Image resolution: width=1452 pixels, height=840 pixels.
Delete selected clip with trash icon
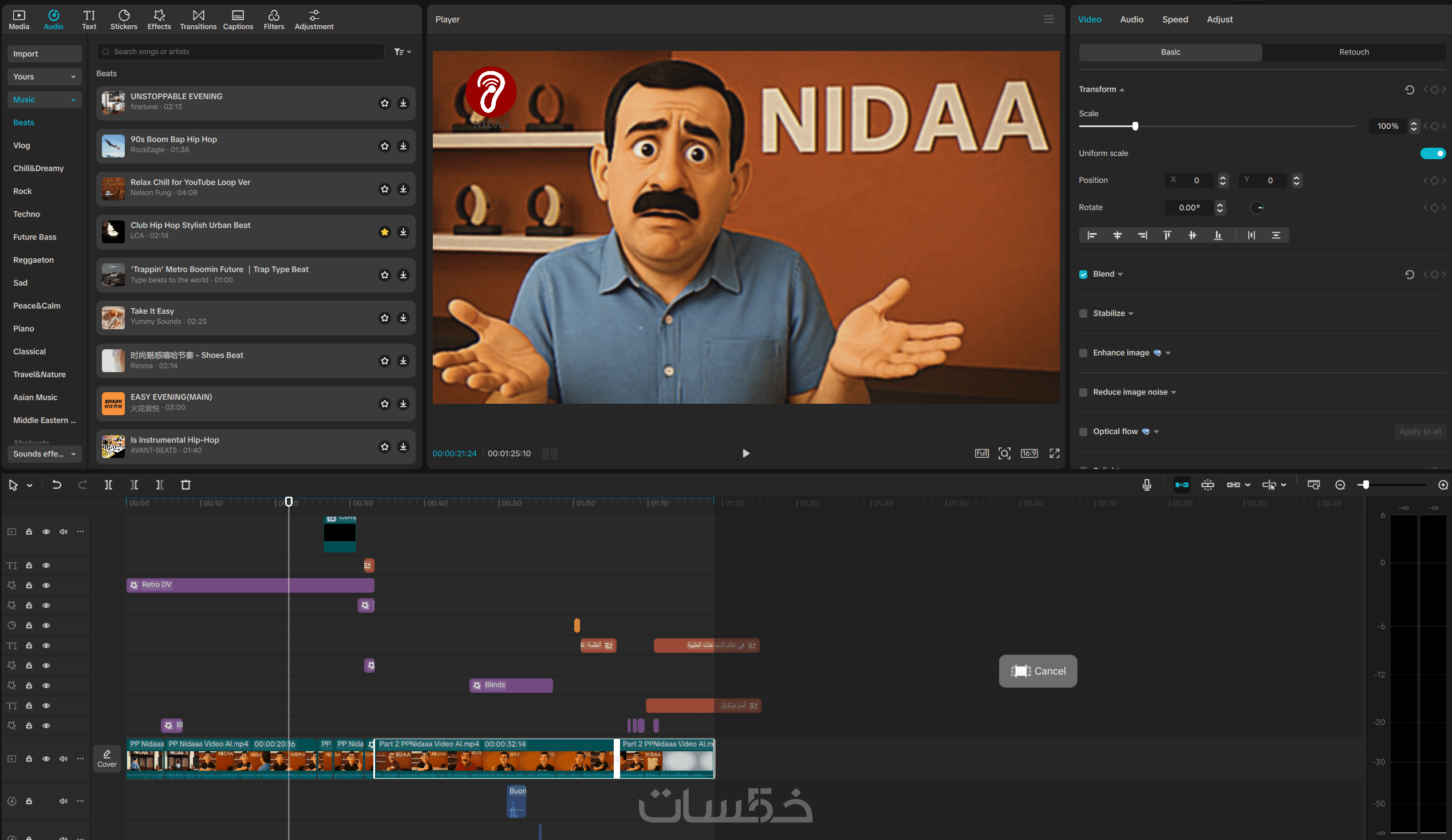[186, 484]
